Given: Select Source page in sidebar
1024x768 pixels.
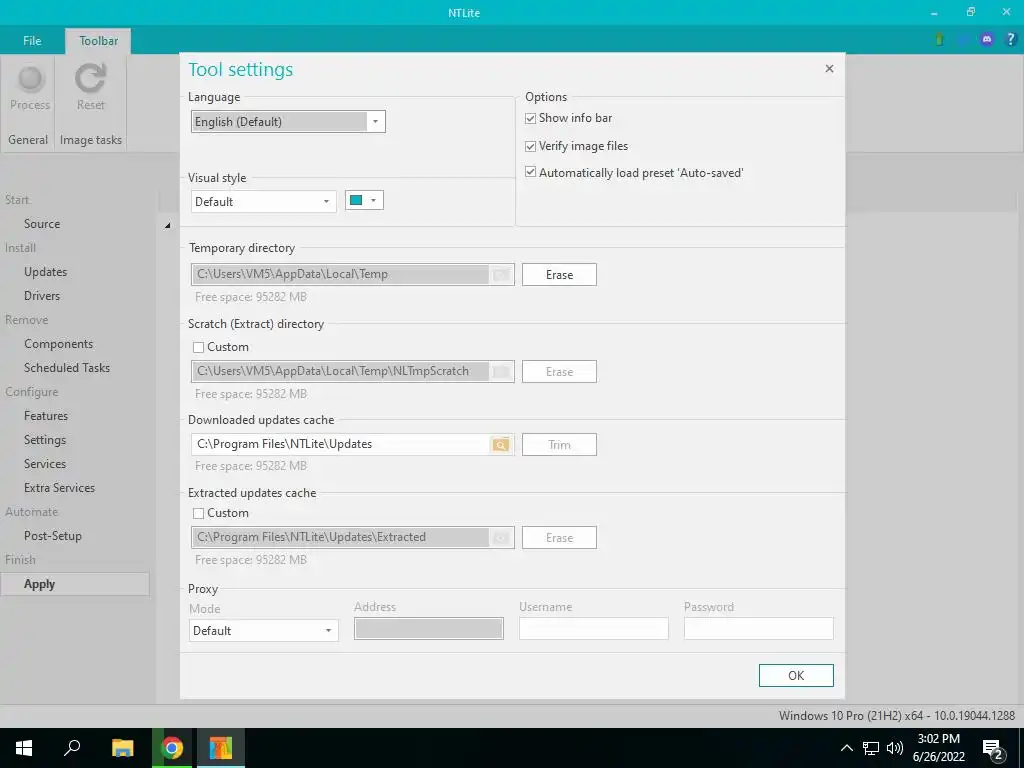Looking at the screenshot, I should [42, 224].
